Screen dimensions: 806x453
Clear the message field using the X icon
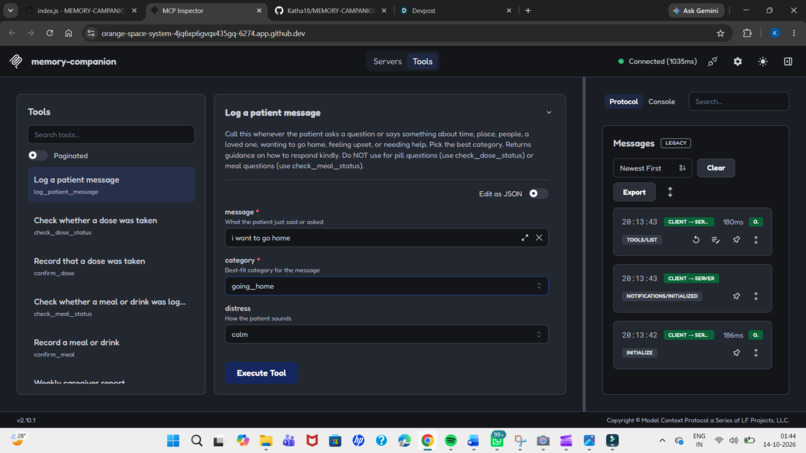539,238
